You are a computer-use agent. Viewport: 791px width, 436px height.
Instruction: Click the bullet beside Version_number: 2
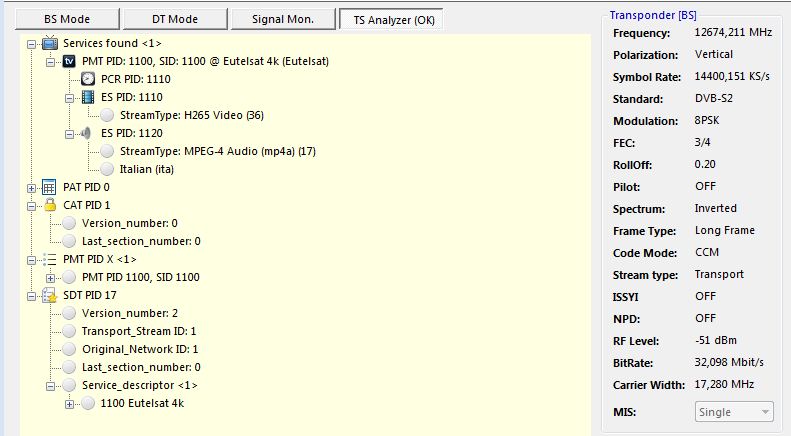point(69,313)
